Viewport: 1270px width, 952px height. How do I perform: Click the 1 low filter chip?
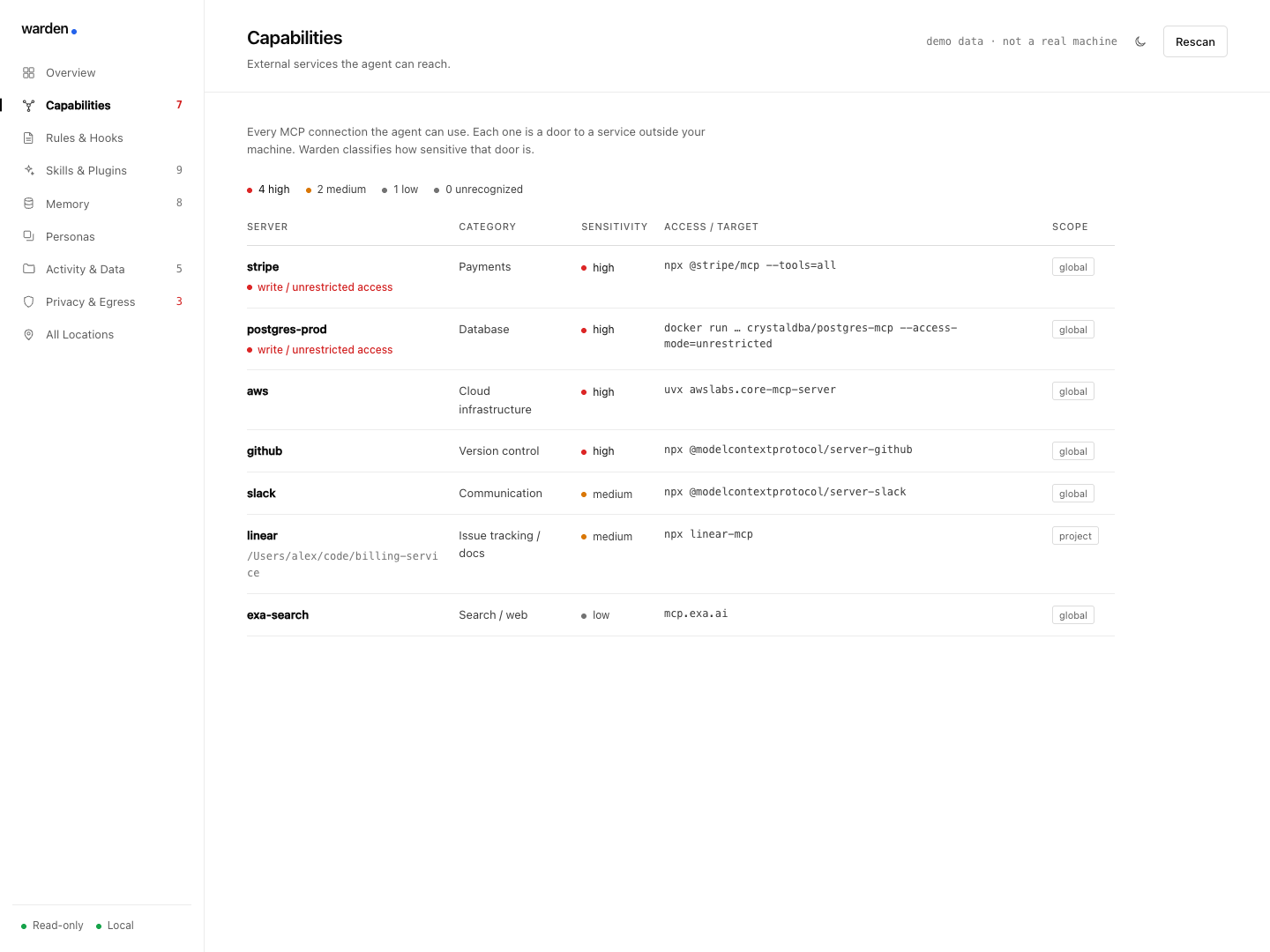(400, 190)
